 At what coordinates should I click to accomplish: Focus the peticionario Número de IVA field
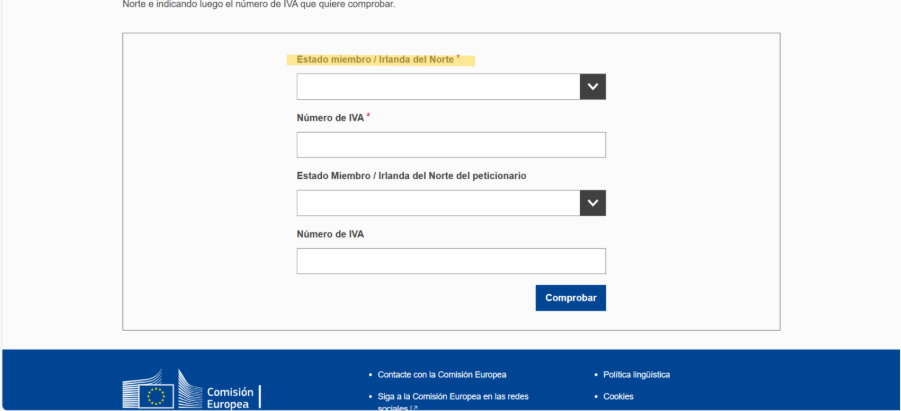coord(451,261)
